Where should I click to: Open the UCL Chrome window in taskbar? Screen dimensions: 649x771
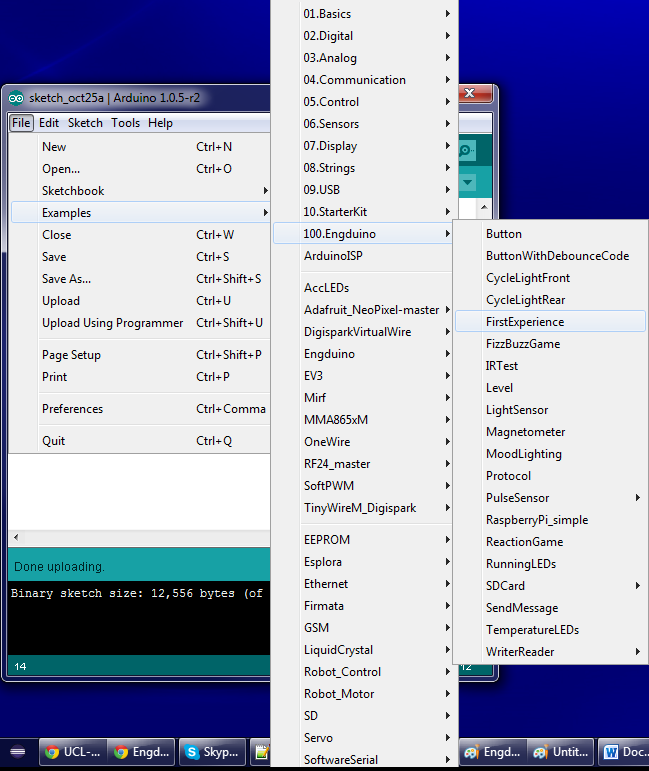(73, 752)
